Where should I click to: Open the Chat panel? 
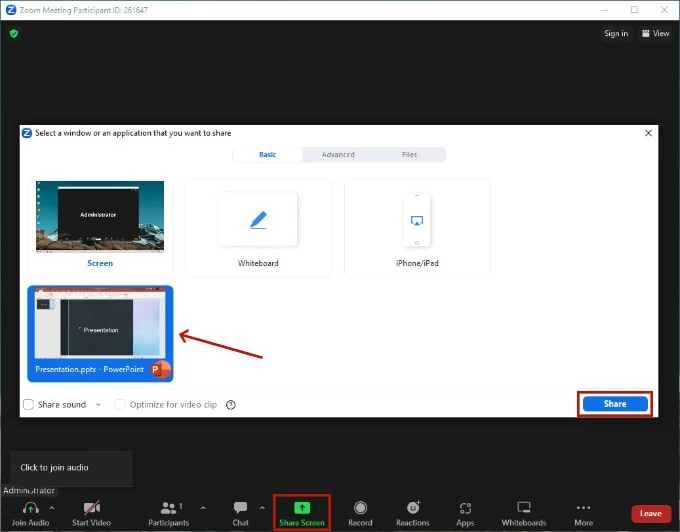[x=240, y=508]
